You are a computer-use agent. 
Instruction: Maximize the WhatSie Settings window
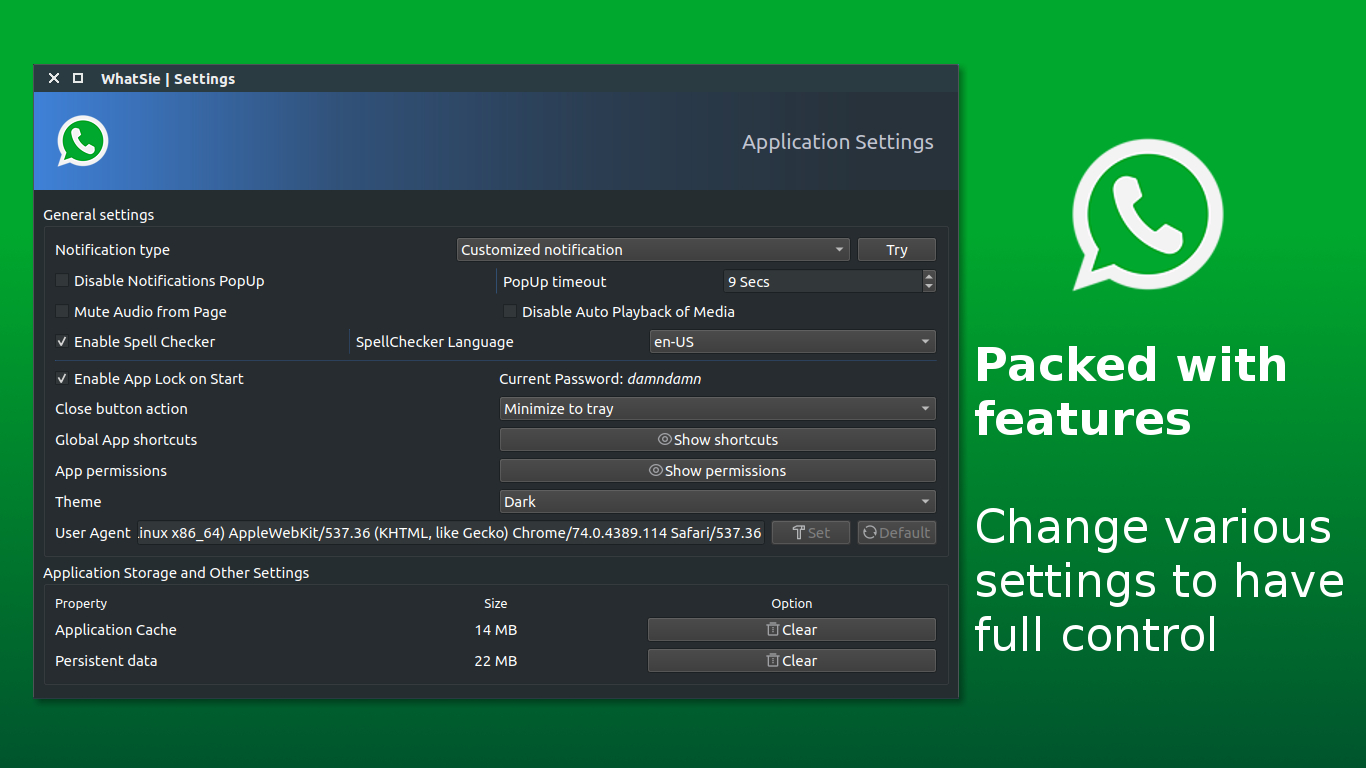pyautogui.click(x=78, y=78)
